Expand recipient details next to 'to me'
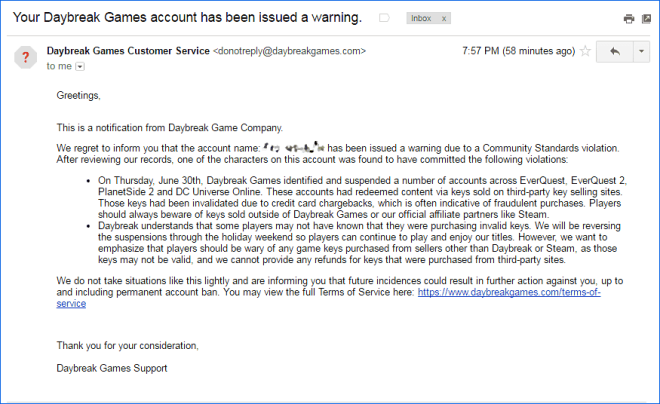This screenshot has height=404, width=660. [80, 66]
